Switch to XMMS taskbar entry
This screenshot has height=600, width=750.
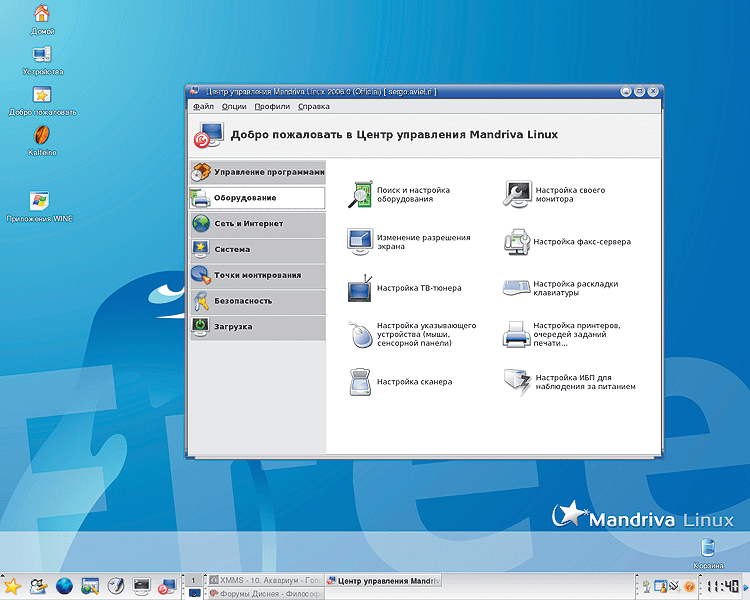(x=266, y=580)
